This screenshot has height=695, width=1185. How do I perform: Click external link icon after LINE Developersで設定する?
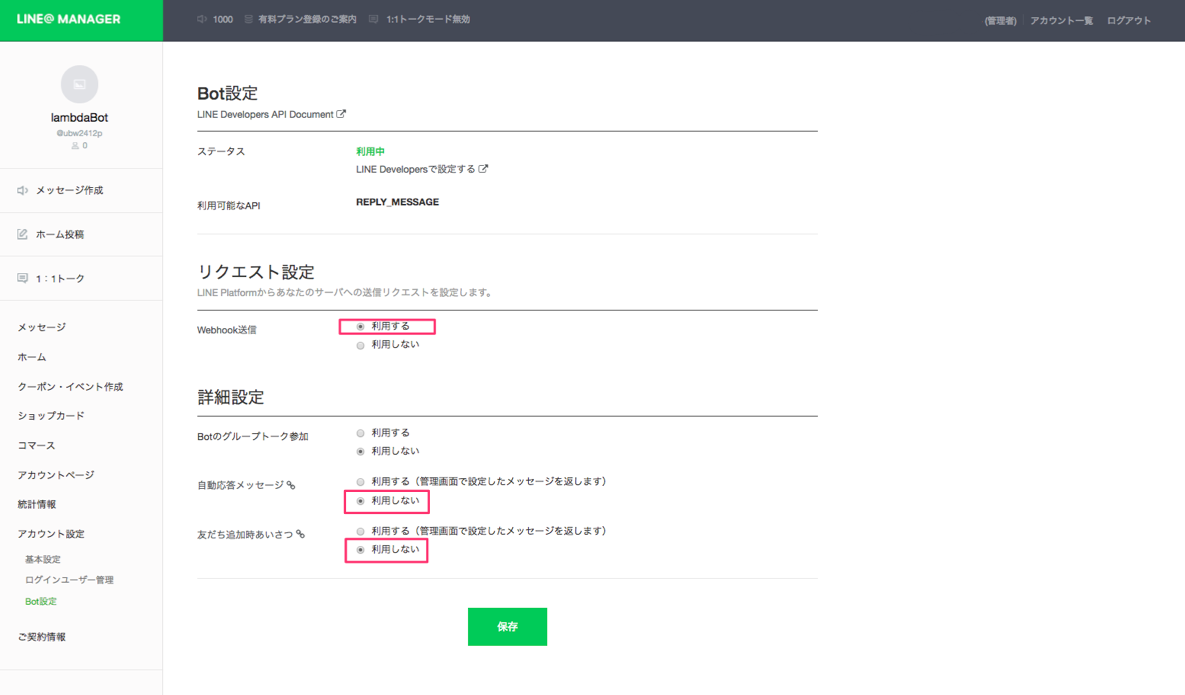click(x=483, y=169)
